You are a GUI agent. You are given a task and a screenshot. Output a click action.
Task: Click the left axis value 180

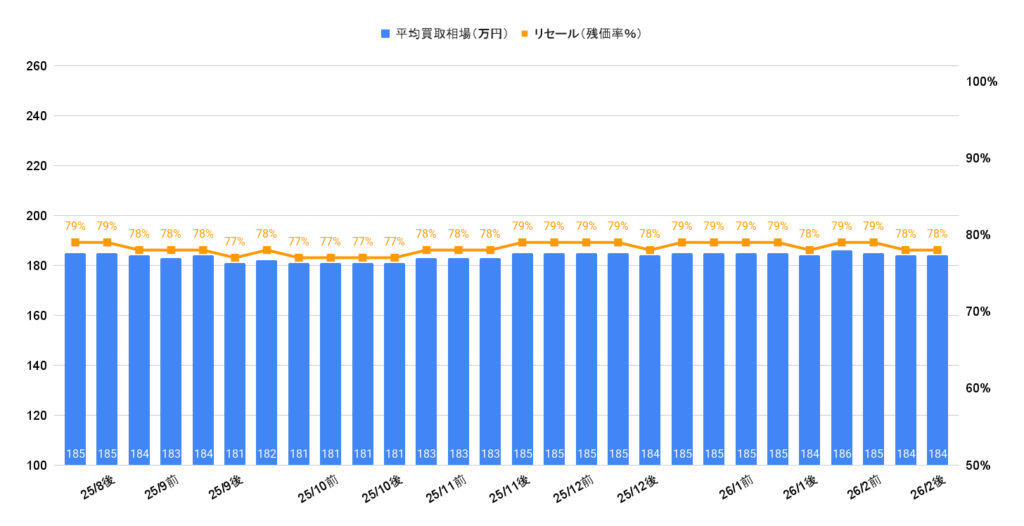coord(37,266)
